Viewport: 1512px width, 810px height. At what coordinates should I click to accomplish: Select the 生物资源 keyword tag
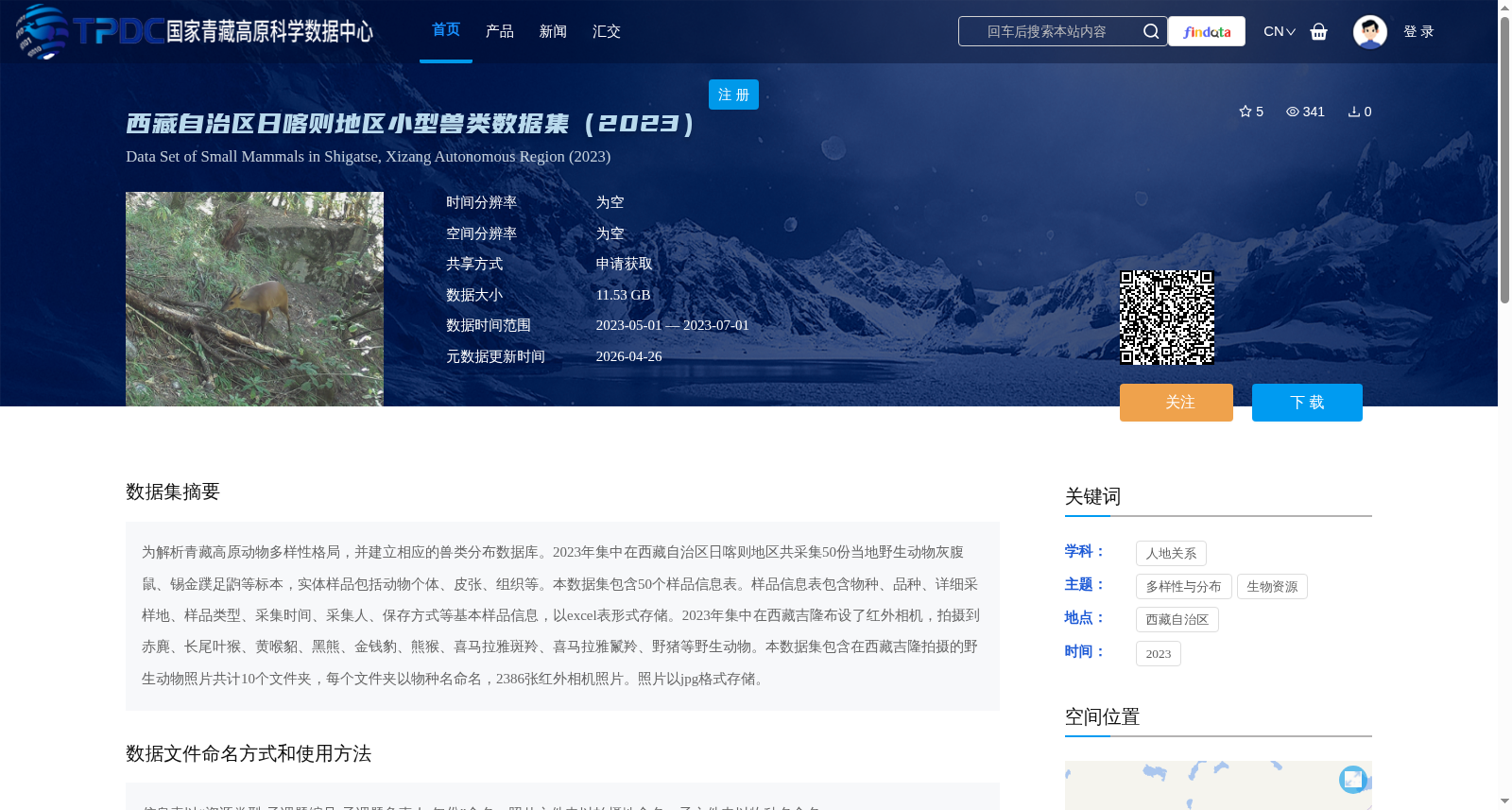click(x=1272, y=586)
